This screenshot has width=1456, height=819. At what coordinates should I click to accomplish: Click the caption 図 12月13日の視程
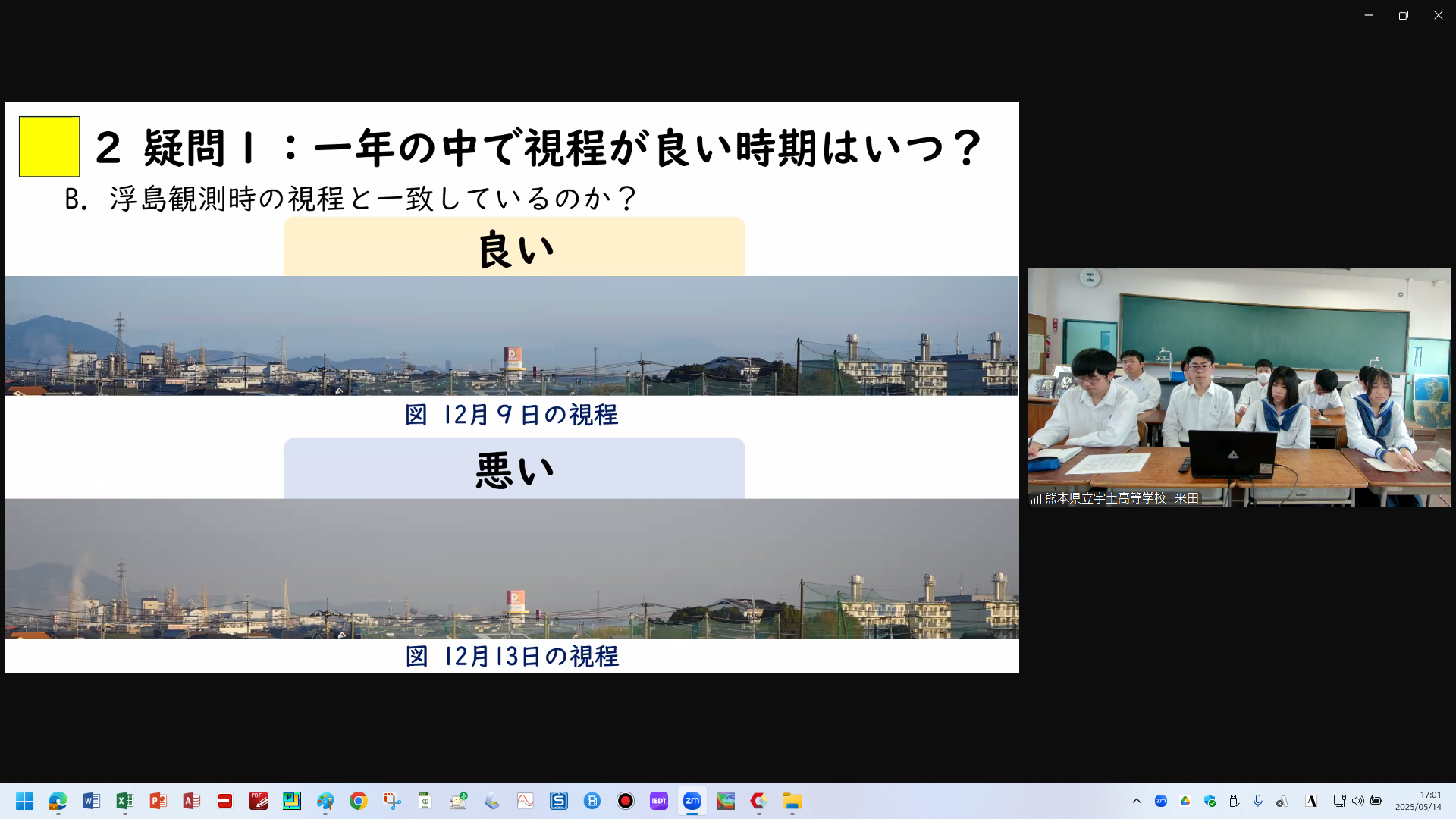coord(512,656)
